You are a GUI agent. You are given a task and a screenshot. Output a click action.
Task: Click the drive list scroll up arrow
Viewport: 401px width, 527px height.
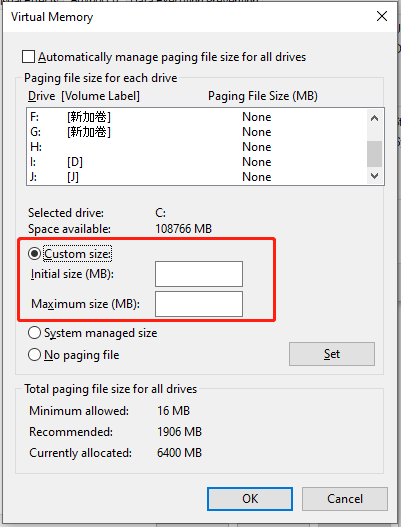coord(374,118)
